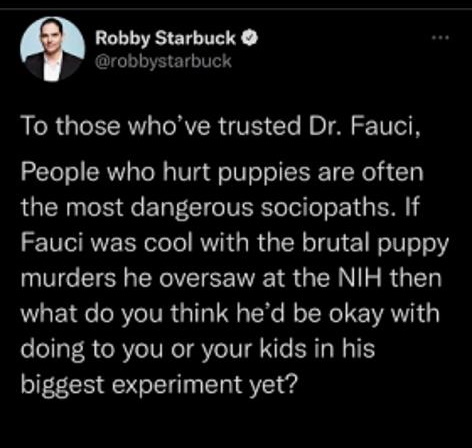Click the Robby Starbuck display name
This screenshot has width=472, height=448.
(165, 39)
